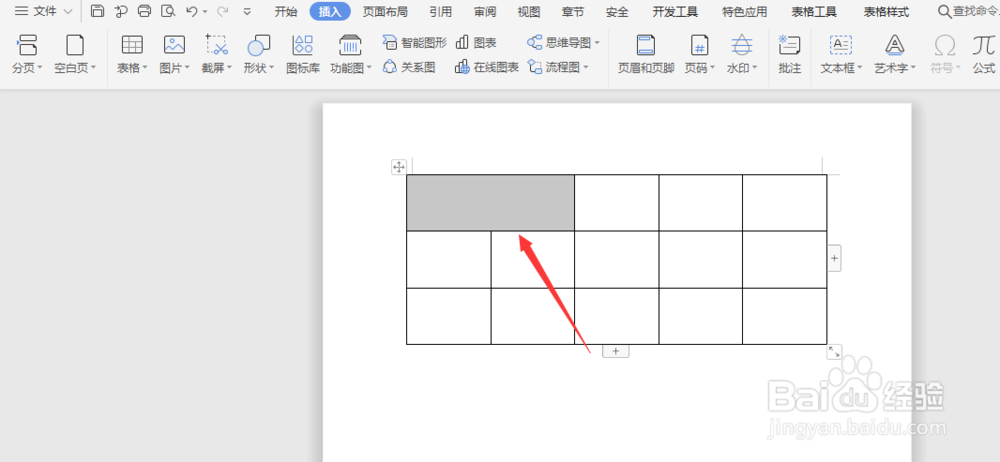This screenshot has width=1000, height=462.
Task: Switch to the 安全 tab
Action: pos(617,11)
